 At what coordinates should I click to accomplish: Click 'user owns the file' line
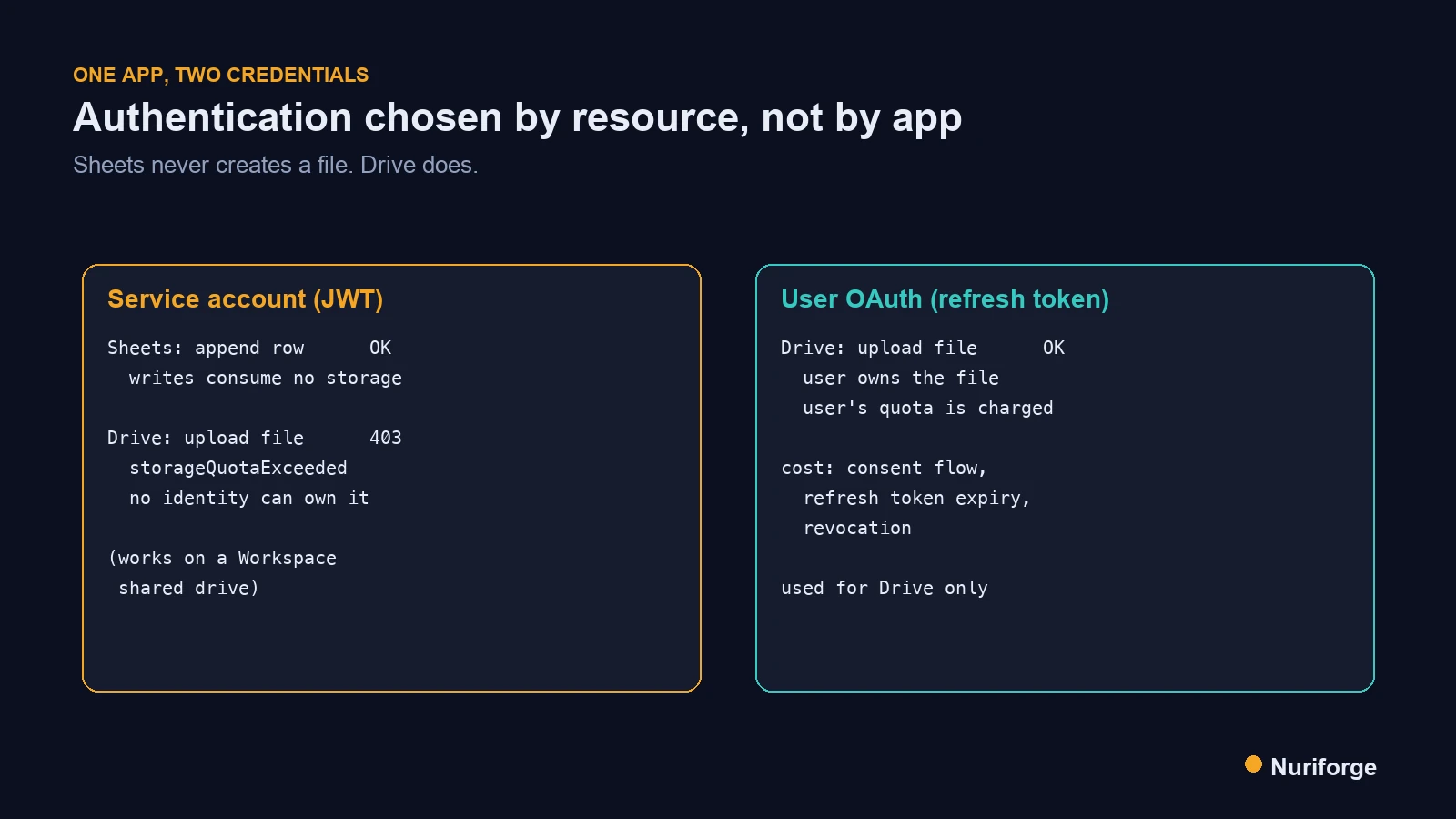coord(901,378)
